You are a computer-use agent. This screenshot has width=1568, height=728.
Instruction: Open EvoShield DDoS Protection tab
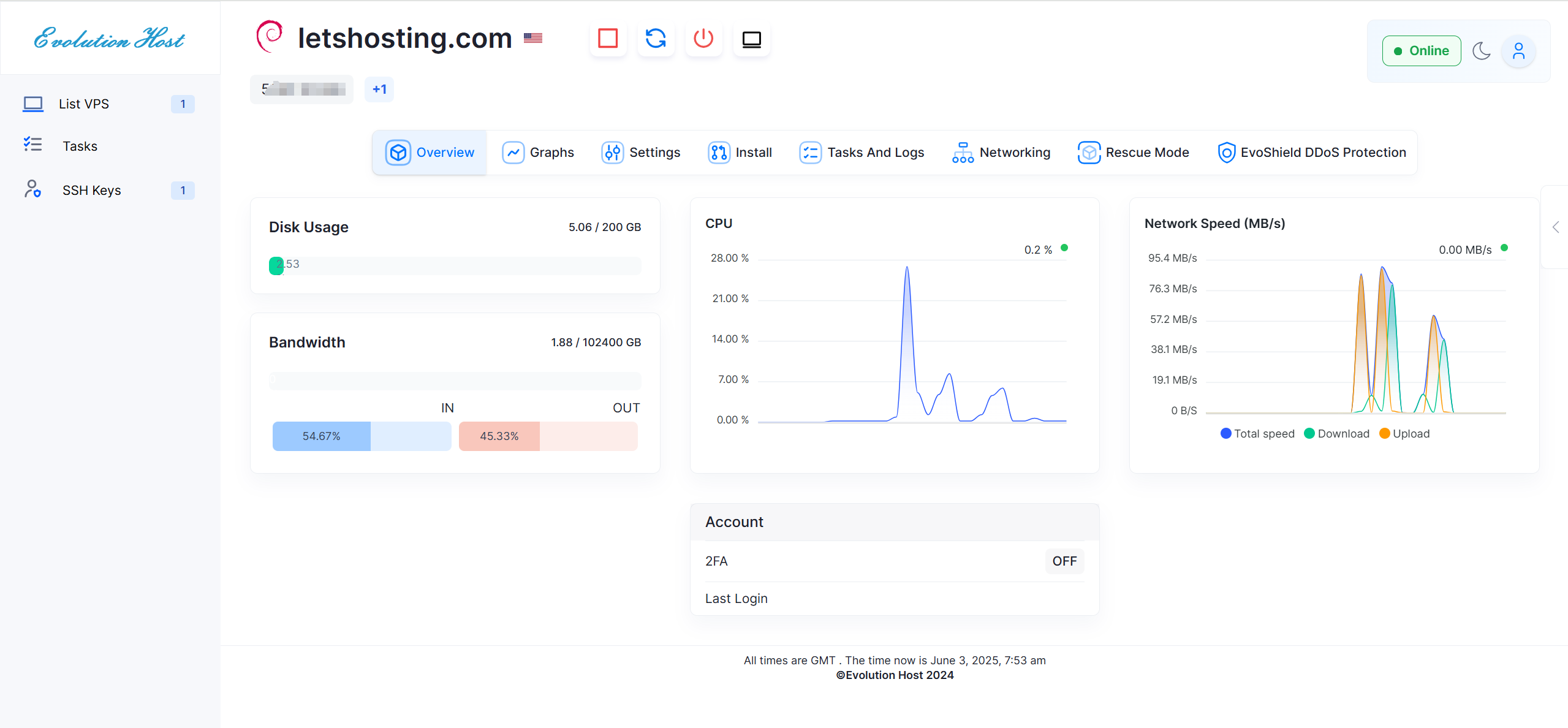(1311, 153)
